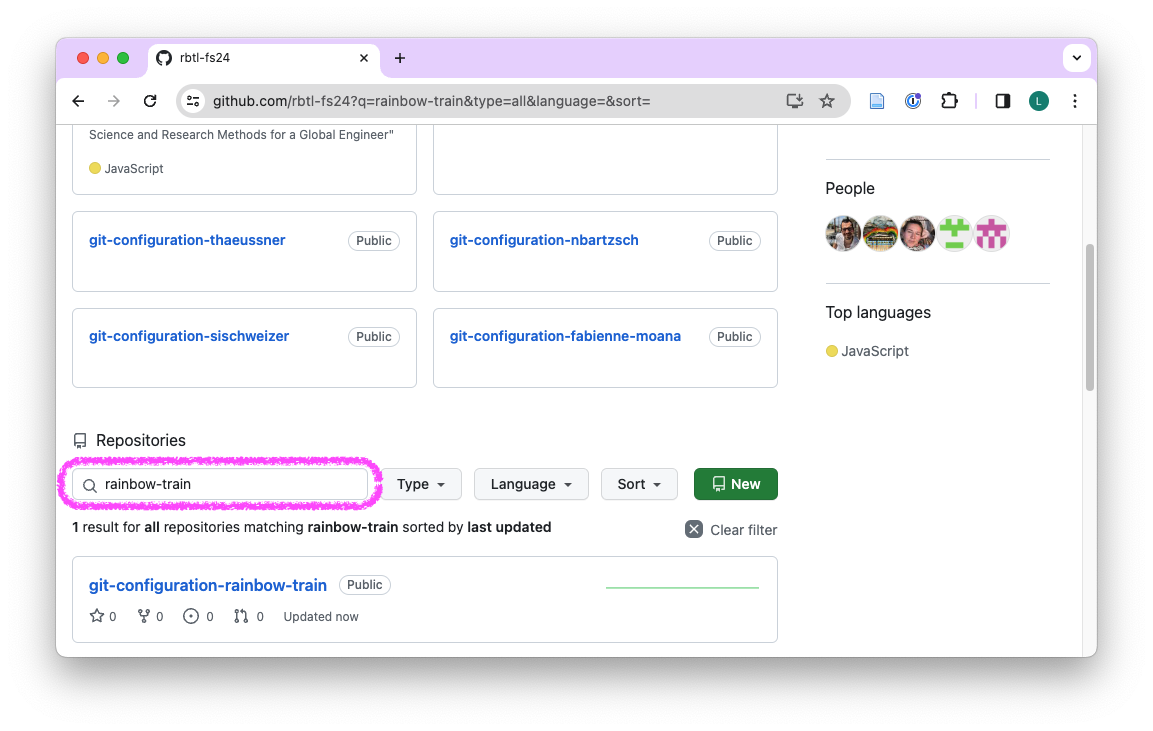
Task: Open the Type filter dropdown
Action: click(422, 484)
